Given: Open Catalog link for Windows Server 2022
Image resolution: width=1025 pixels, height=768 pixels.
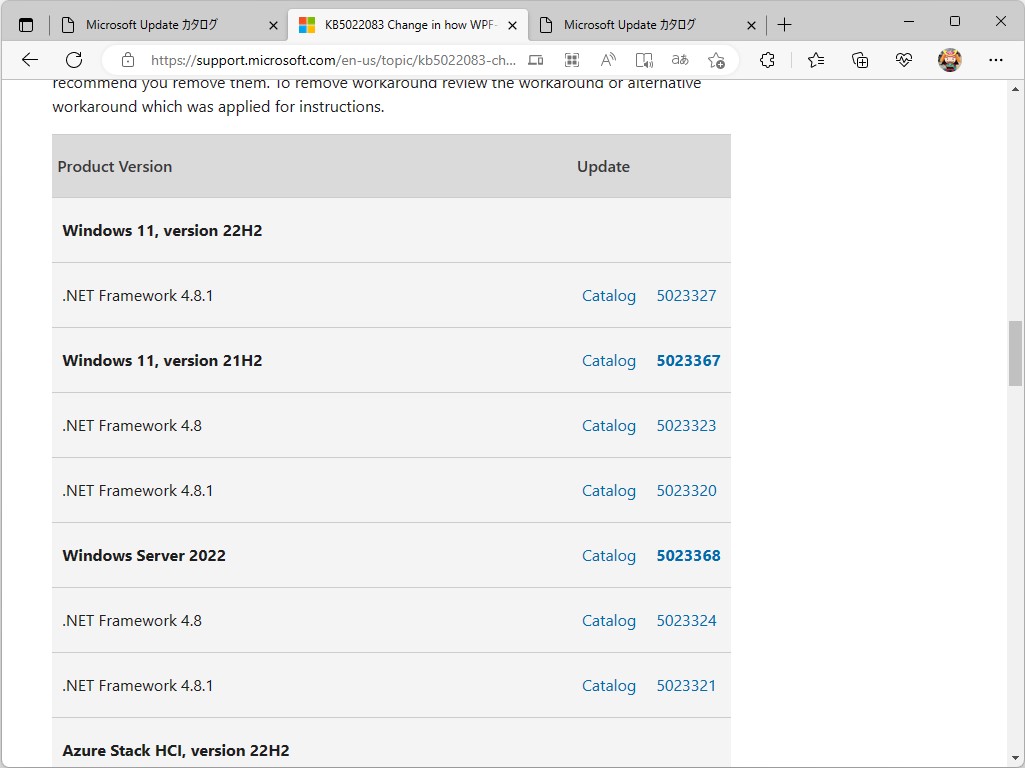Looking at the screenshot, I should tap(609, 556).
